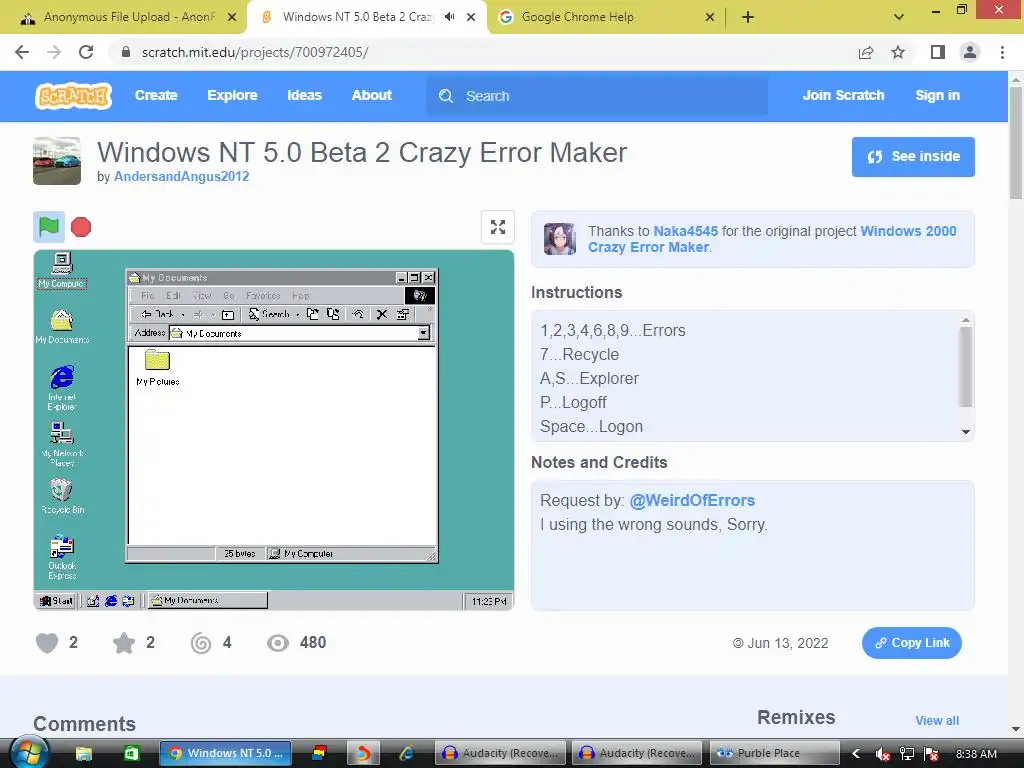Select Recycle Bin icon on stage desktop
This screenshot has height=768, width=1024.
pos(62,496)
